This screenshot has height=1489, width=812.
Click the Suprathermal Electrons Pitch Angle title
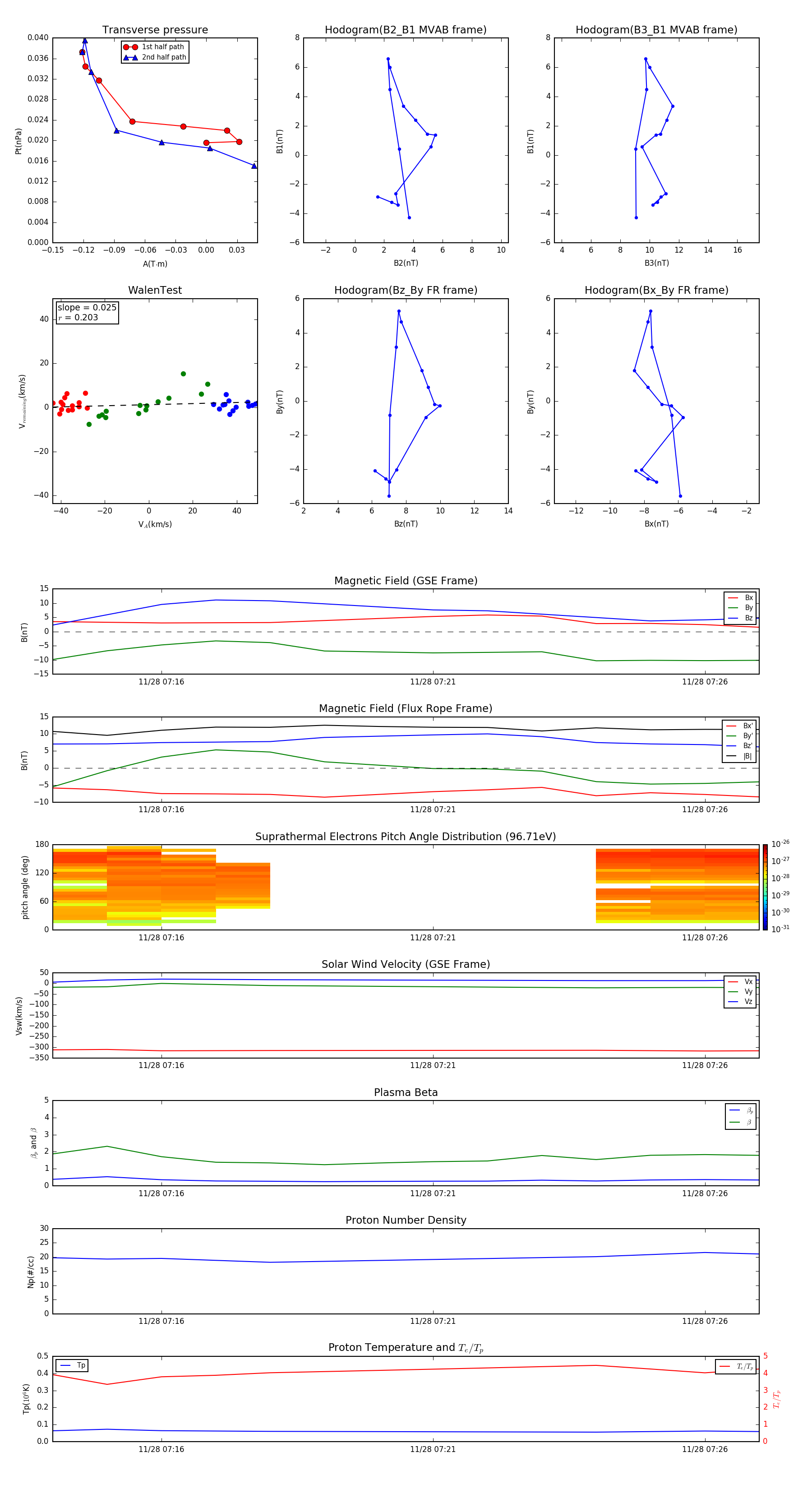click(x=406, y=837)
